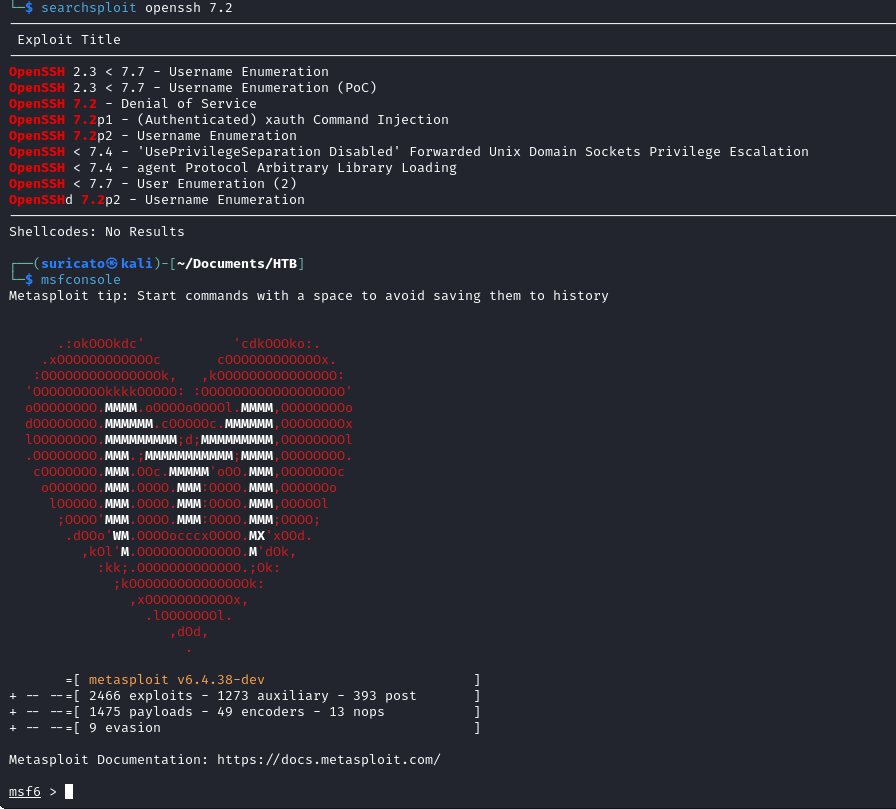Select the 'agent Protocol Arbitrary Library Loading' line
The image size is (896, 809).
[x=233, y=168]
